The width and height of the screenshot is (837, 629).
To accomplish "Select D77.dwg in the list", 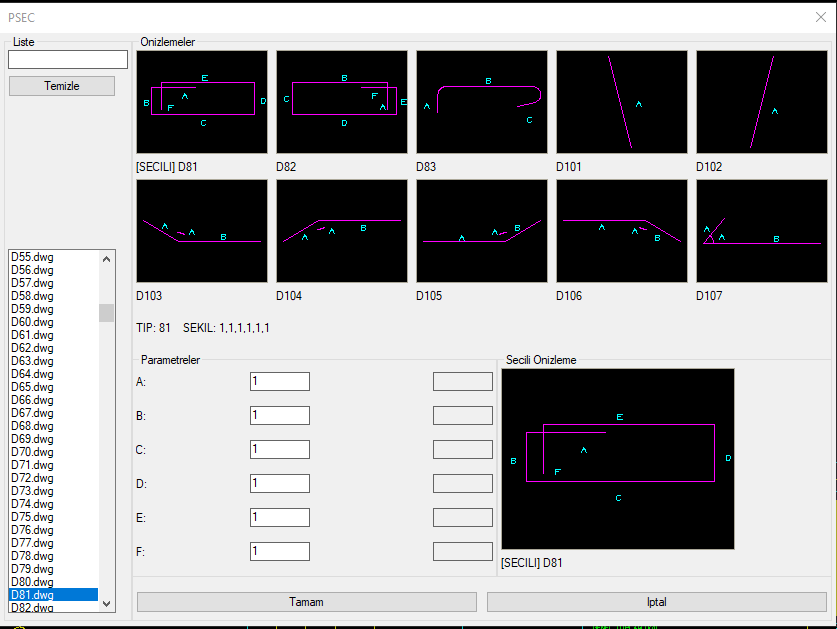I will coord(53,542).
